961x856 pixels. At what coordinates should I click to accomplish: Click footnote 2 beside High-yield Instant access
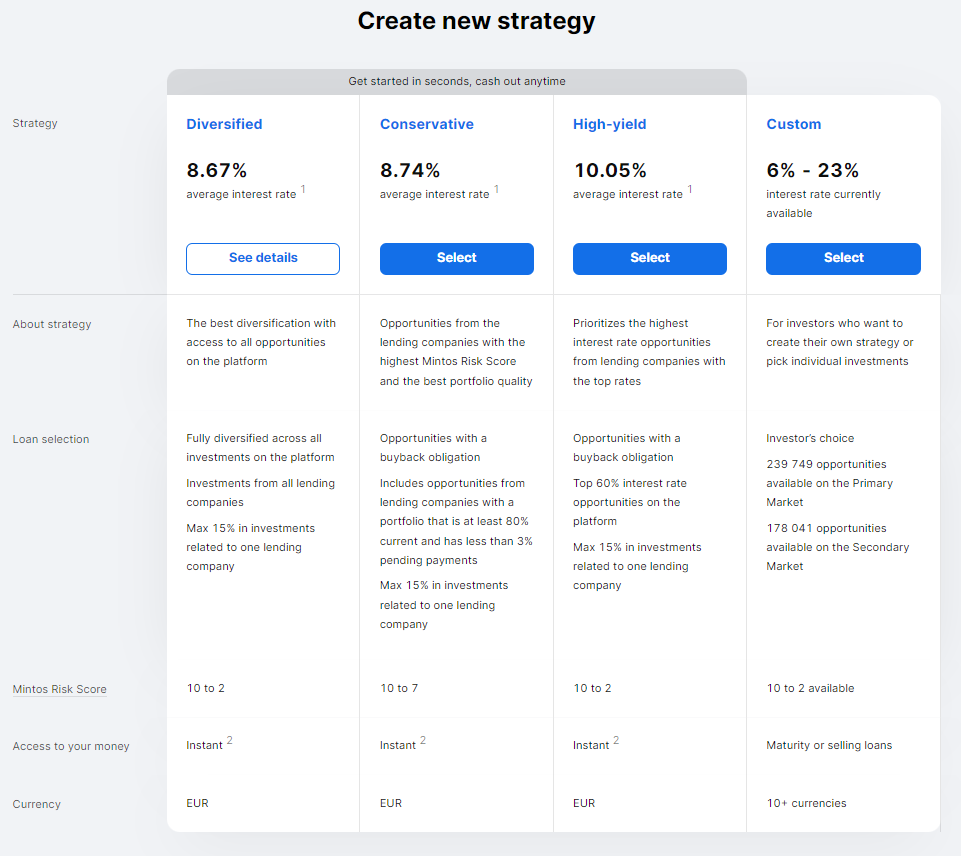[616, 740]
